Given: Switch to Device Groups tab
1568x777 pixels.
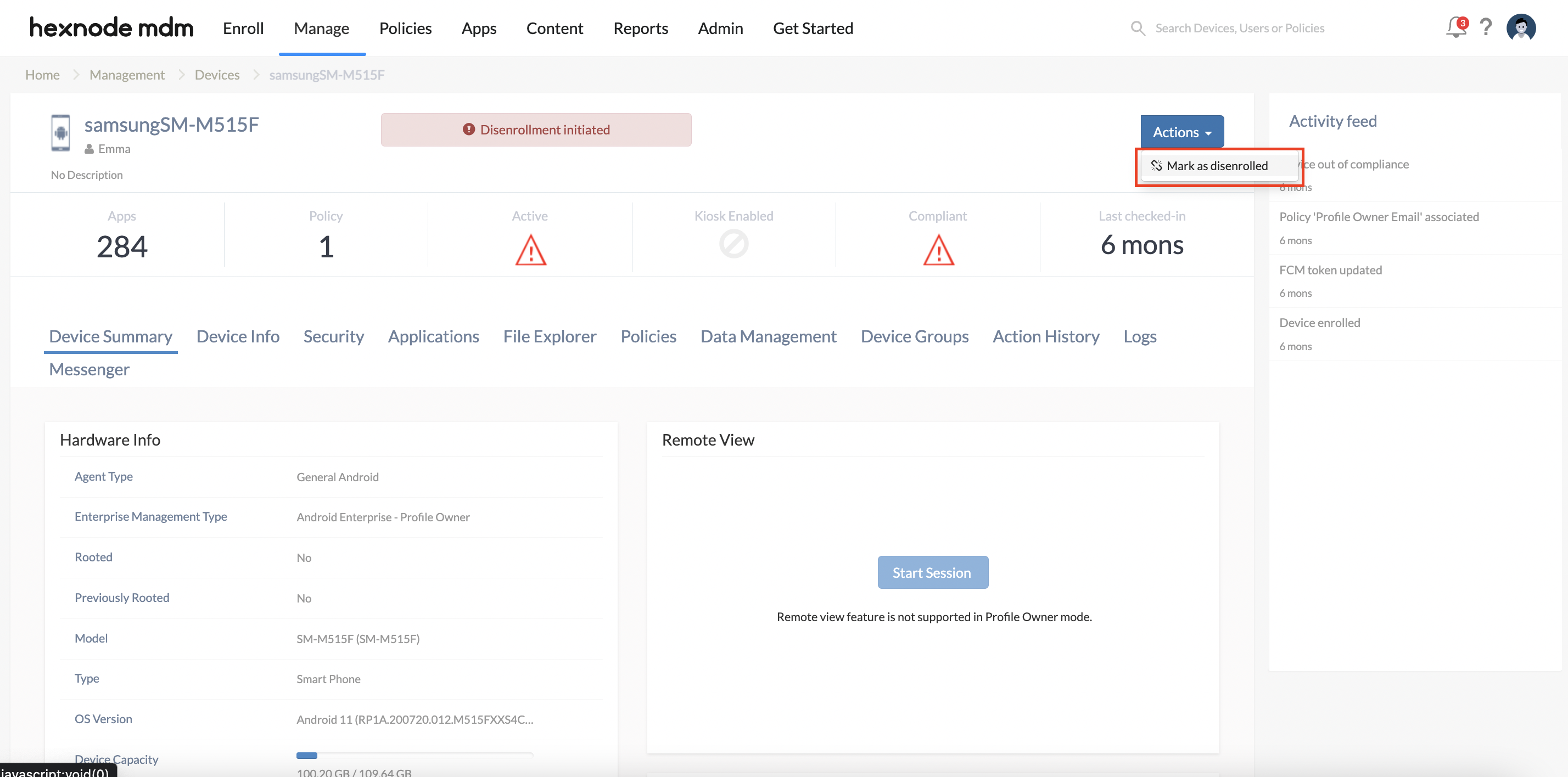Looking at the screenshot, I should [914, 336].
